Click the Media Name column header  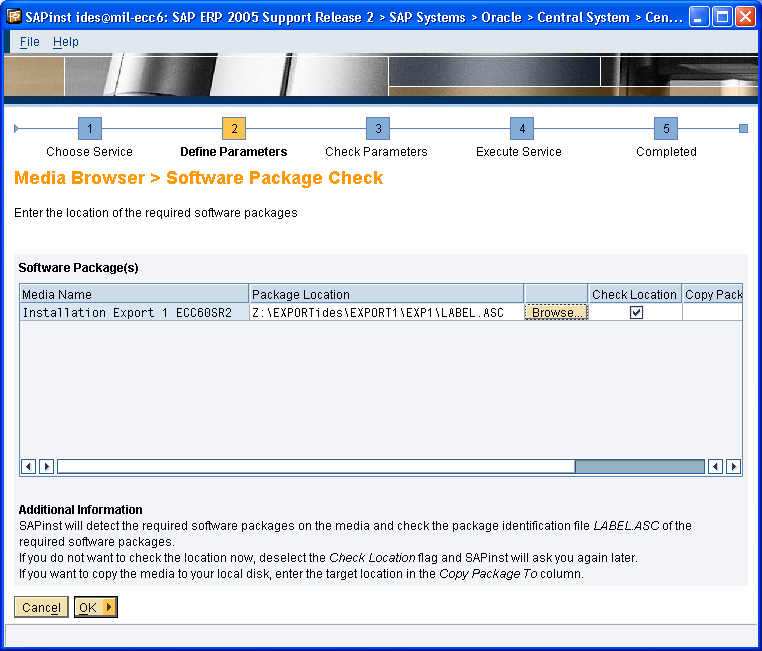134,294
